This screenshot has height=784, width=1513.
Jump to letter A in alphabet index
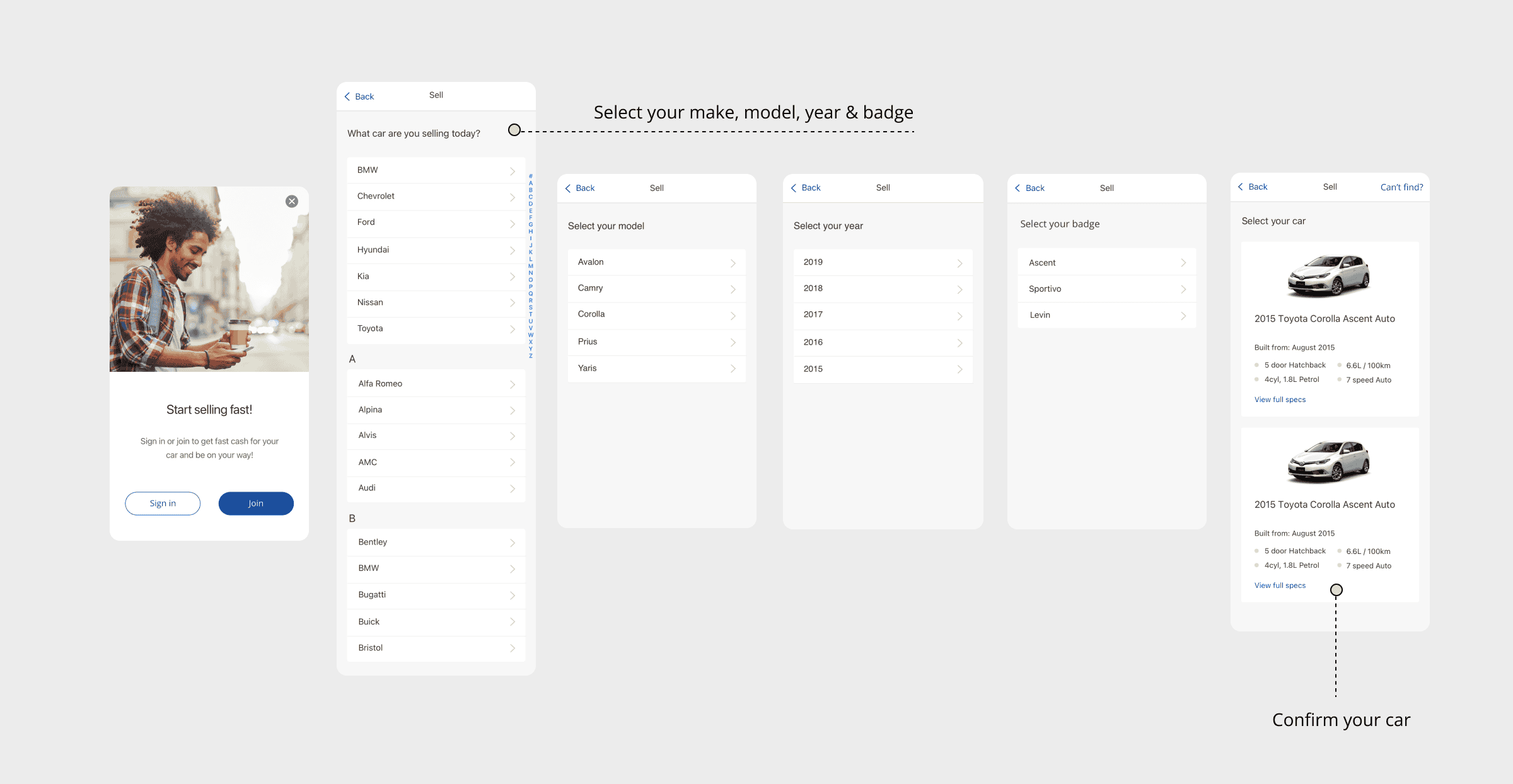pos(531,183)
